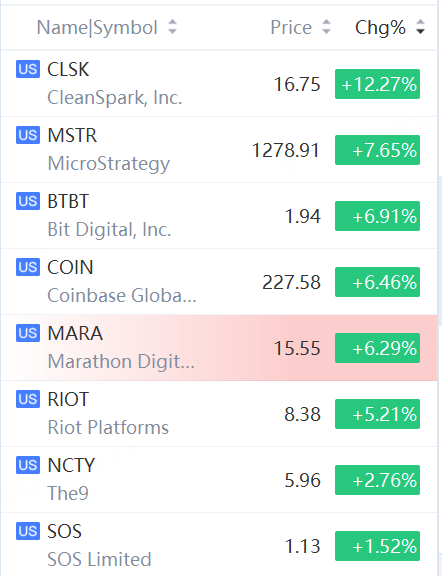Click the +6.29% change badge for MARA
The image size is (442, 576).
coord(377,348)
